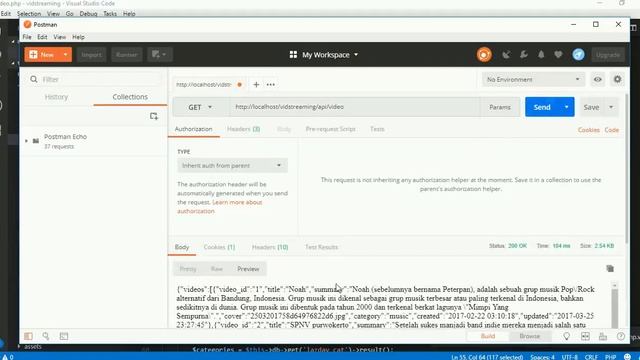This screenshot has width=640, height=360.
Task: Open new window/tab icon dropdown in toolbar
Action: click(x=159, y=54)
